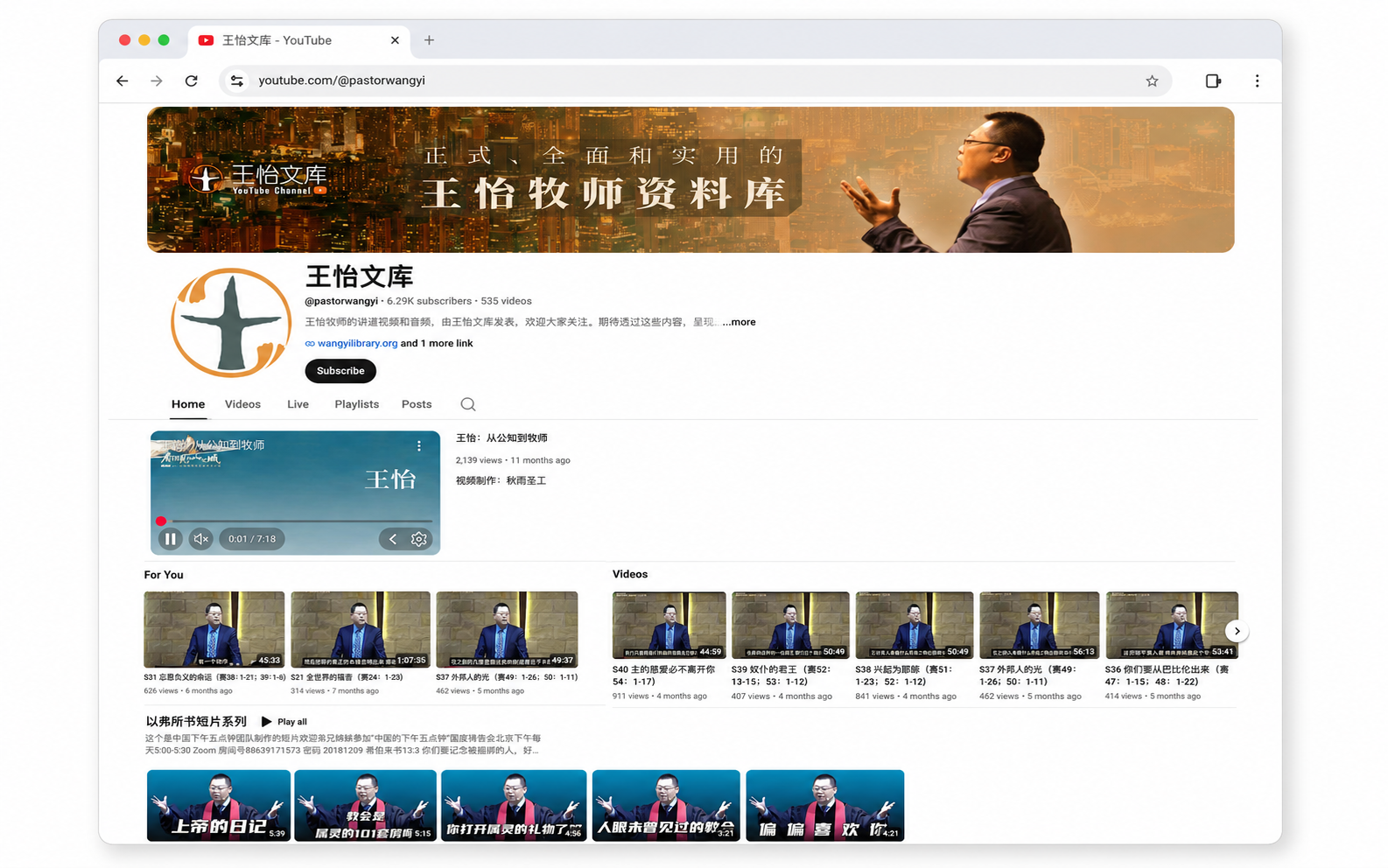Open For You S37 thumbnail (49:37)

coord(507,629)
